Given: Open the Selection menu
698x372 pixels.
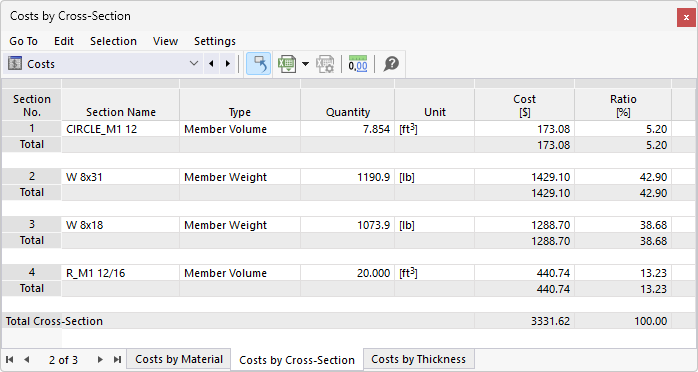Looking at the screenshot, I should coord(113,41).
